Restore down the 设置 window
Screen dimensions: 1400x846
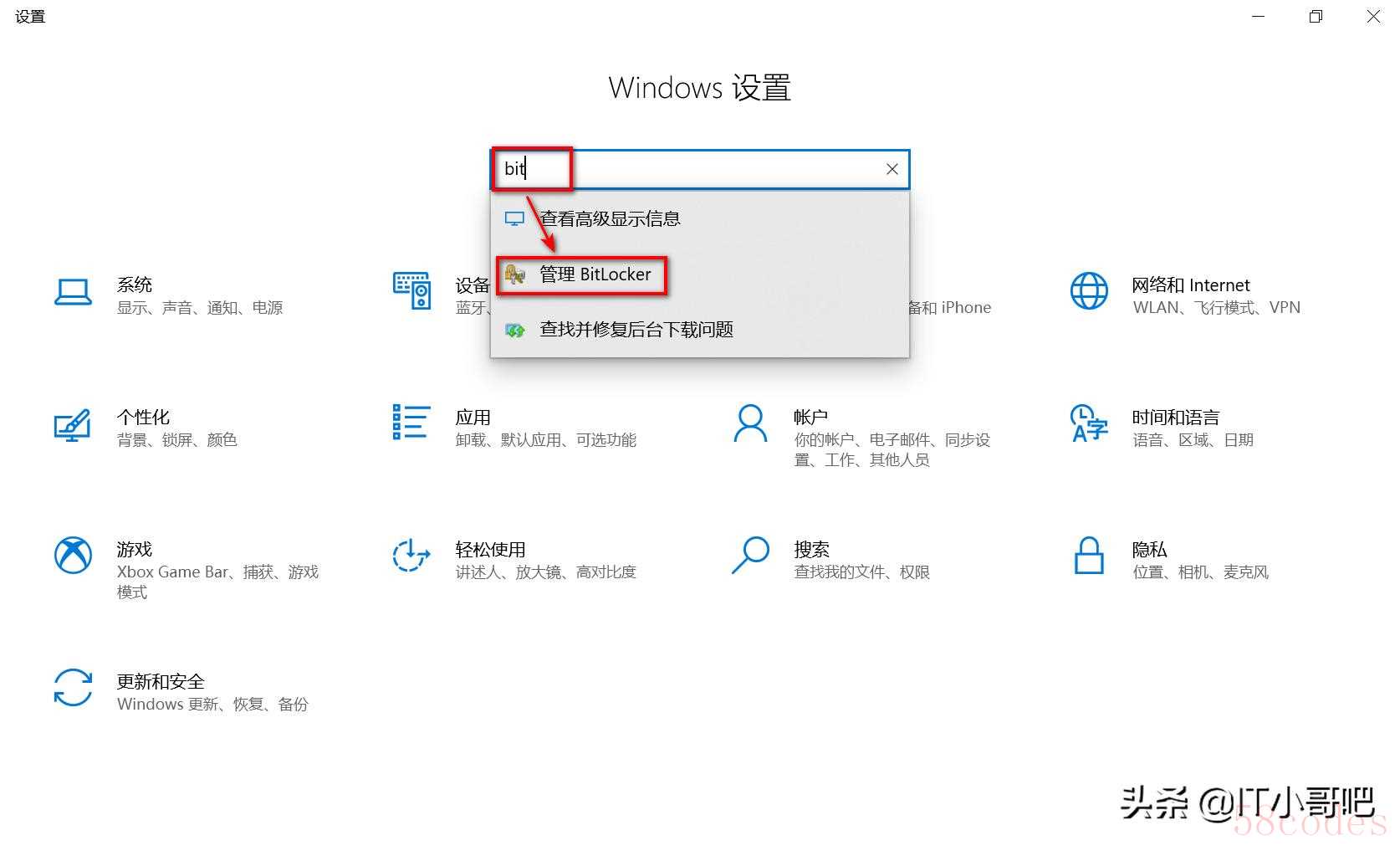[x=1316, y=17]
